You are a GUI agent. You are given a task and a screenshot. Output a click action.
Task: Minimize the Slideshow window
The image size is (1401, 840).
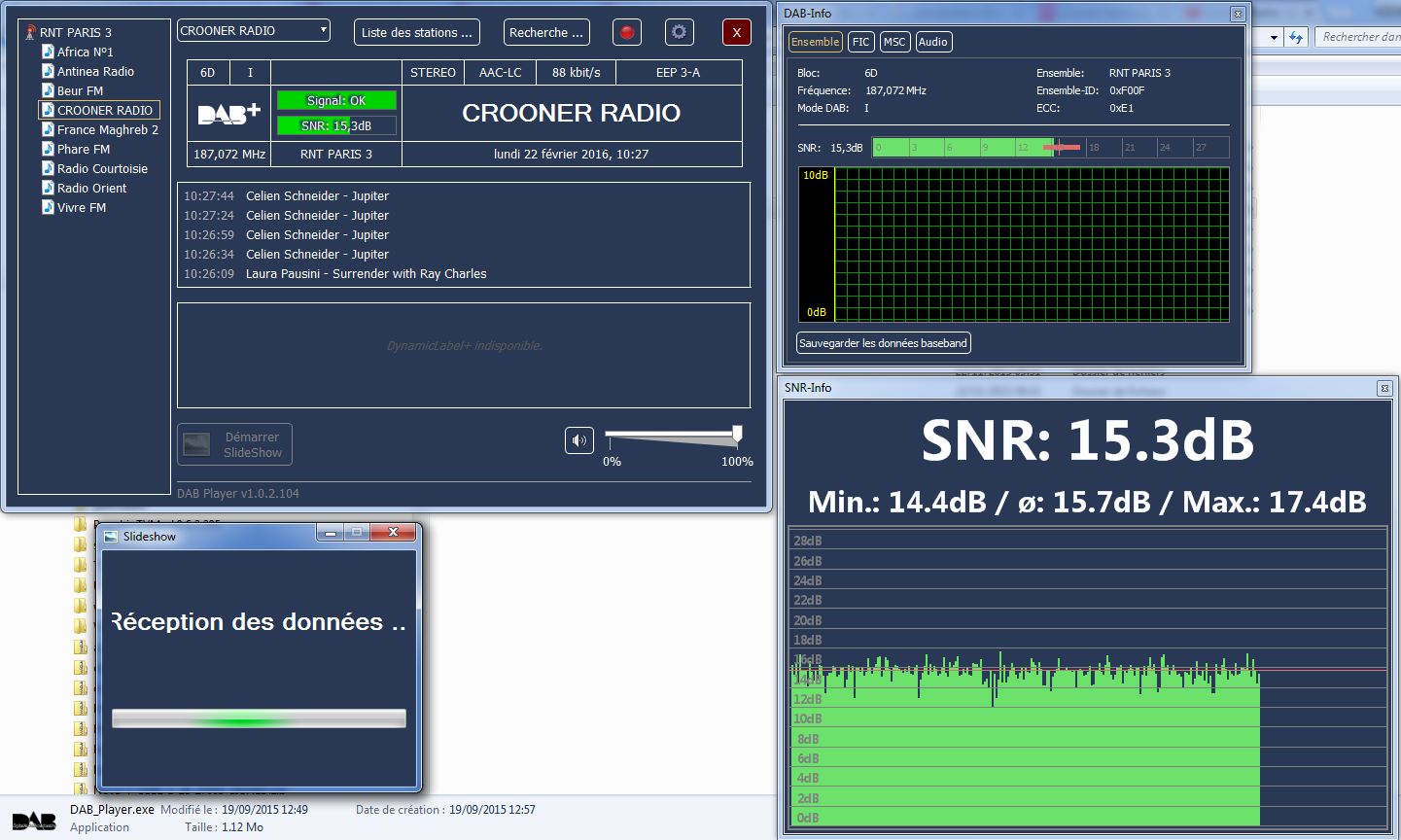(331, 533)
